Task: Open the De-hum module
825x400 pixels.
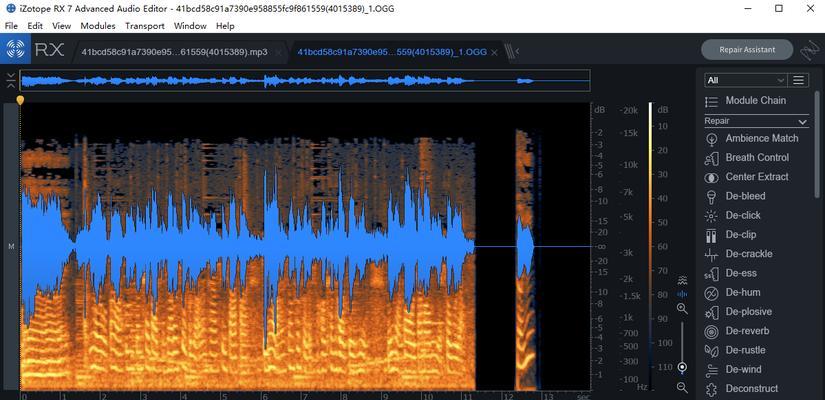Action: point(732,293)
